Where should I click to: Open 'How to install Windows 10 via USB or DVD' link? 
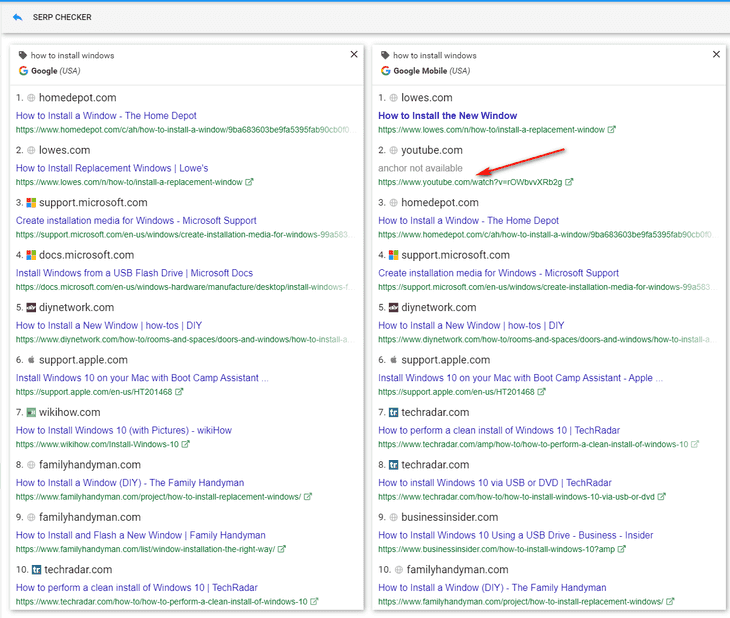(x=494, y=482)
